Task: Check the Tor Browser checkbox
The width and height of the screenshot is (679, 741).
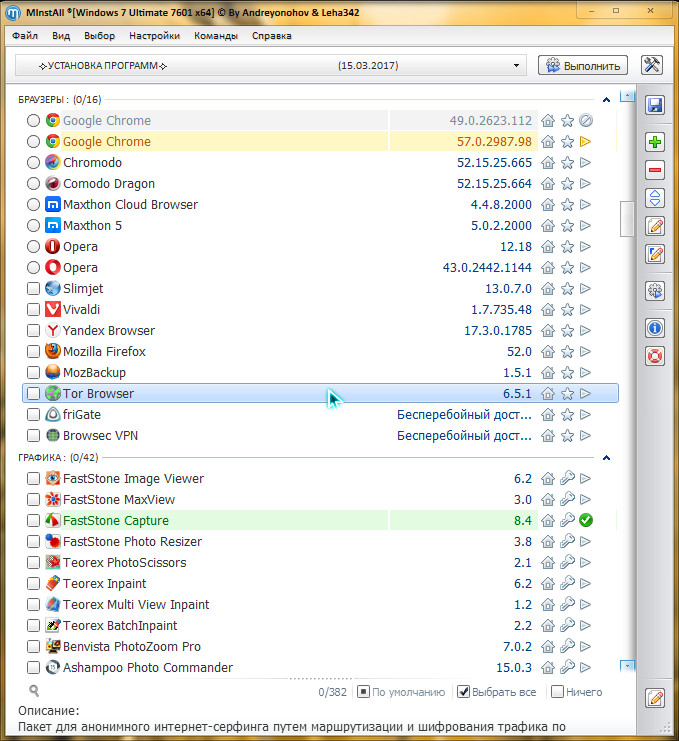Action: coord(33,393)
